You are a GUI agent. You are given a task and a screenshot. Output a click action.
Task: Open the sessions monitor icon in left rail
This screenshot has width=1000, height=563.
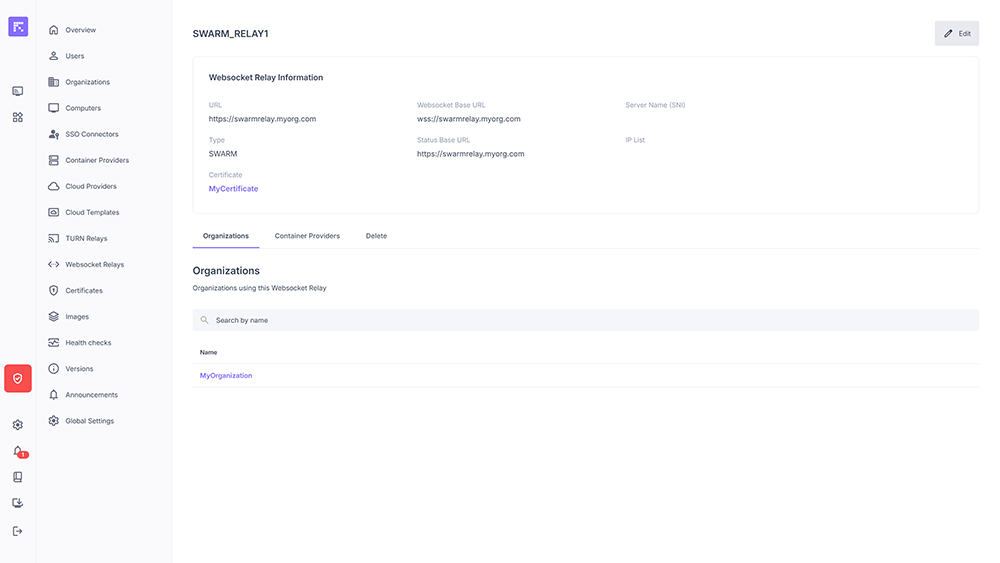tap(18, 91)
